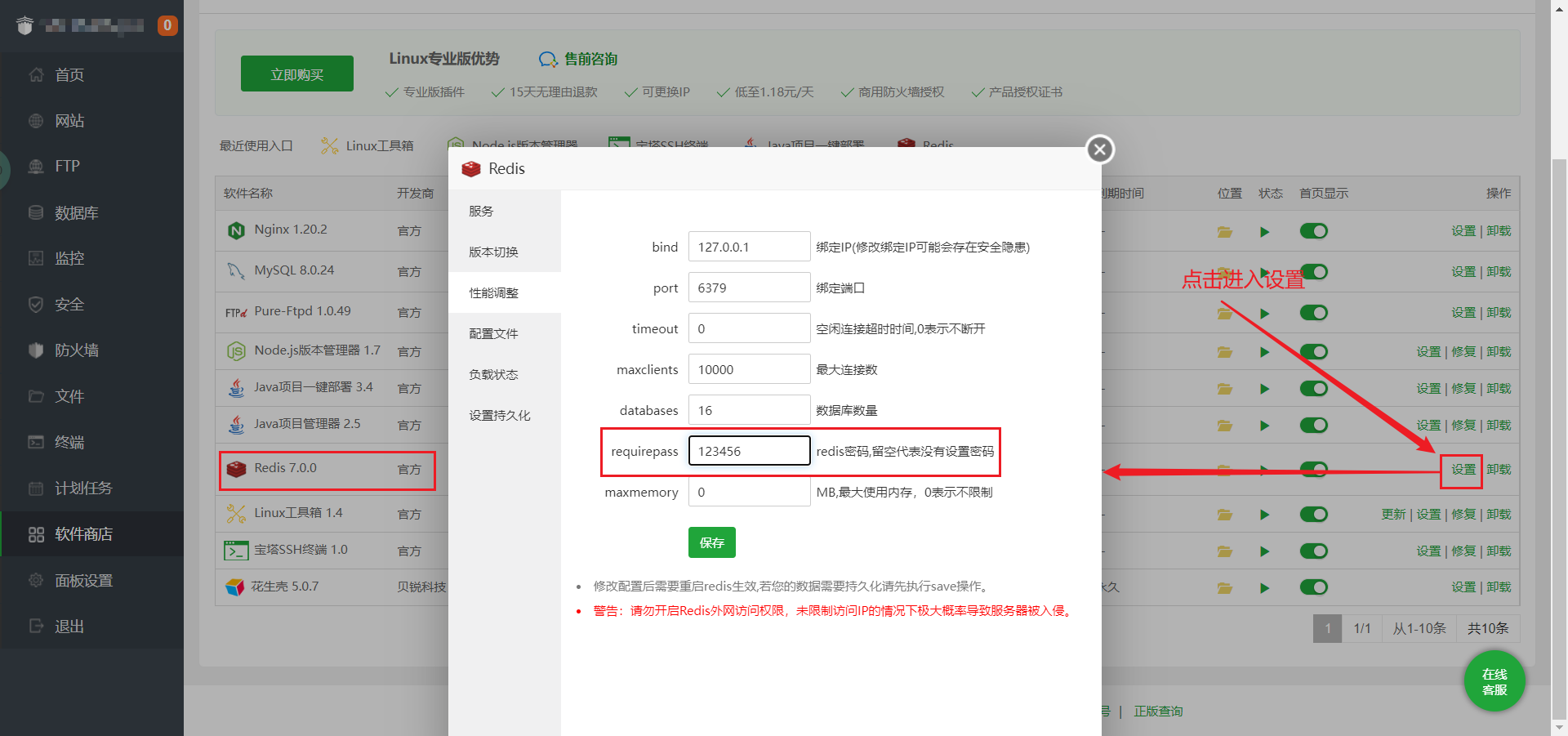Toggle 首页显示 switch for Linux工具箱 row
This screenshot has width=1568, height=736.
[x=1313, y=514]
